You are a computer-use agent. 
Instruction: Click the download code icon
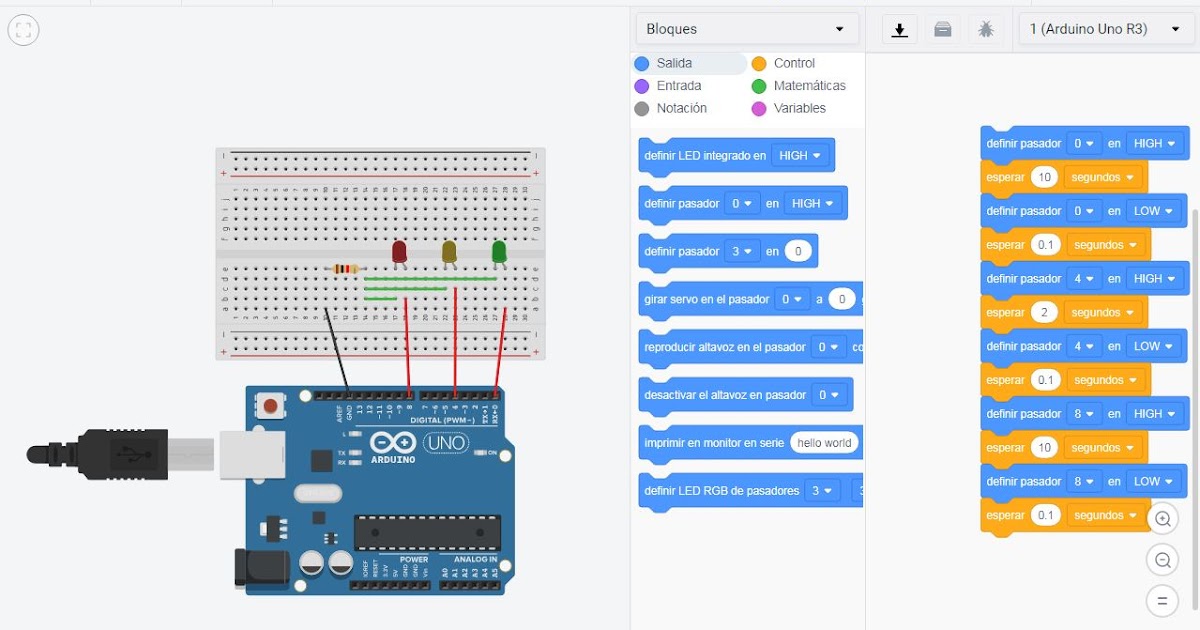[899, 28]
